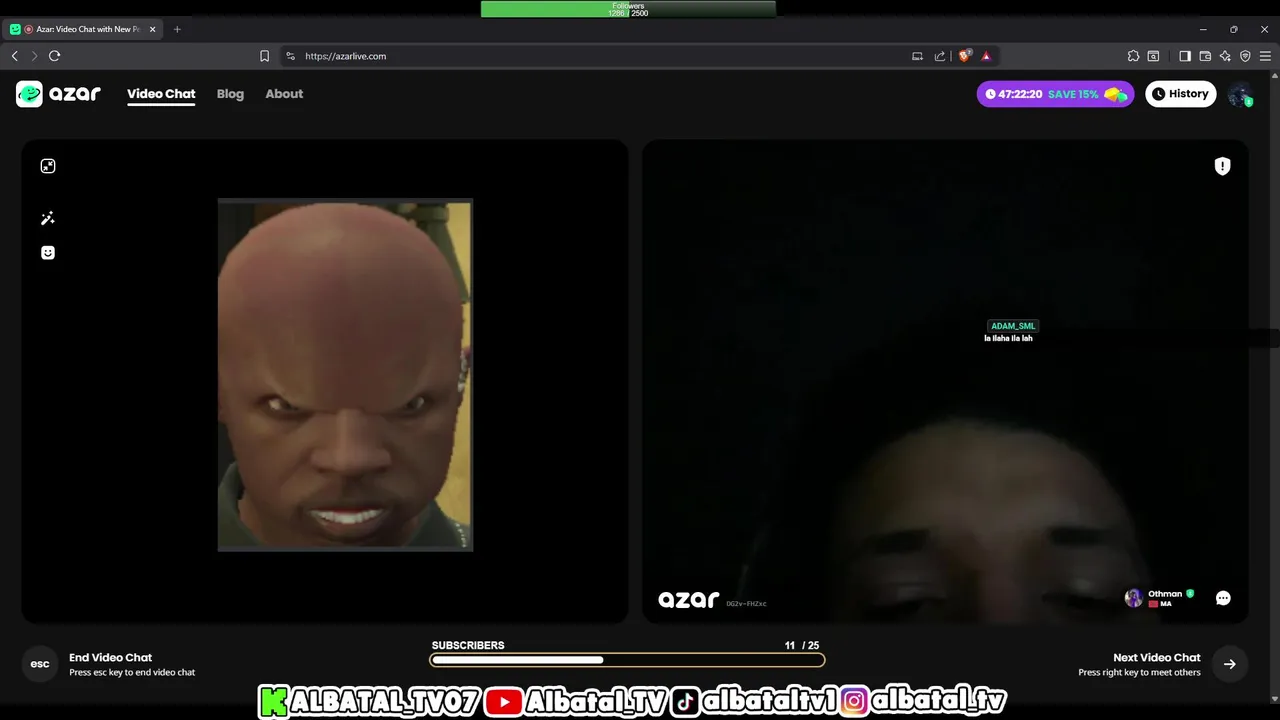Open Brave VPN shield icon

point(1245,56)
